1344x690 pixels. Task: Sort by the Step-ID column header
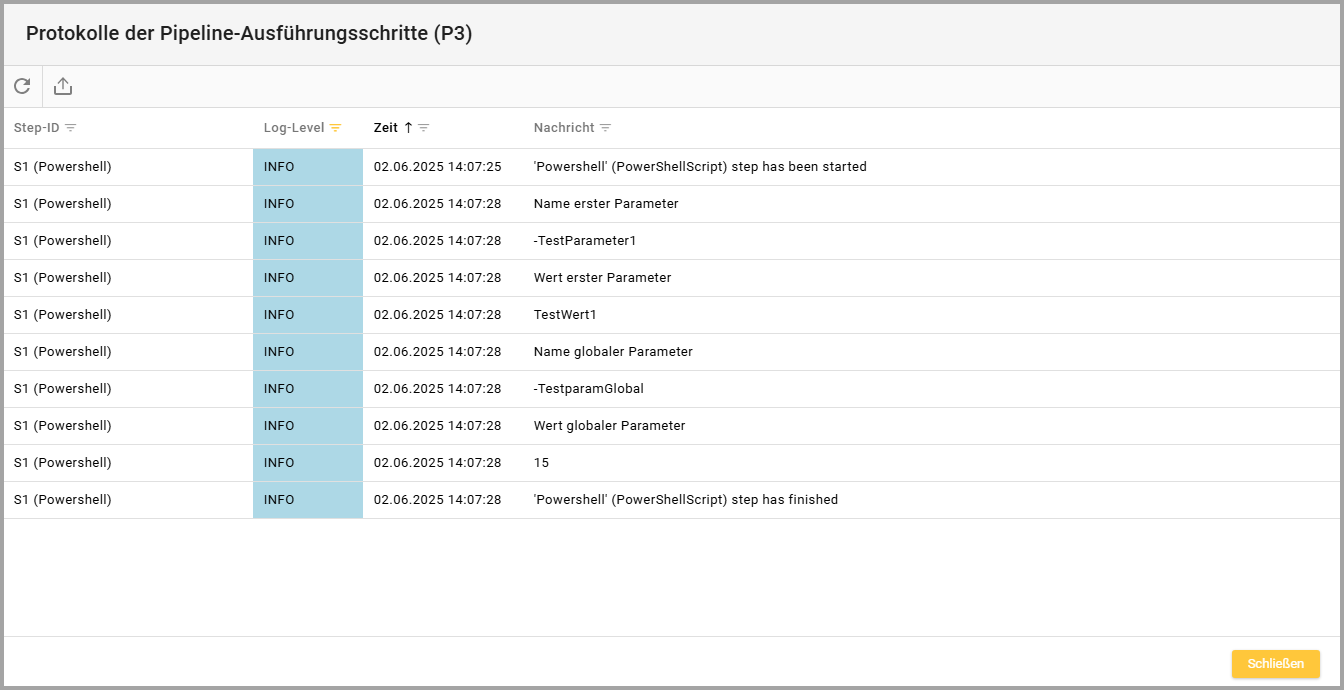[x=36, y=128]
